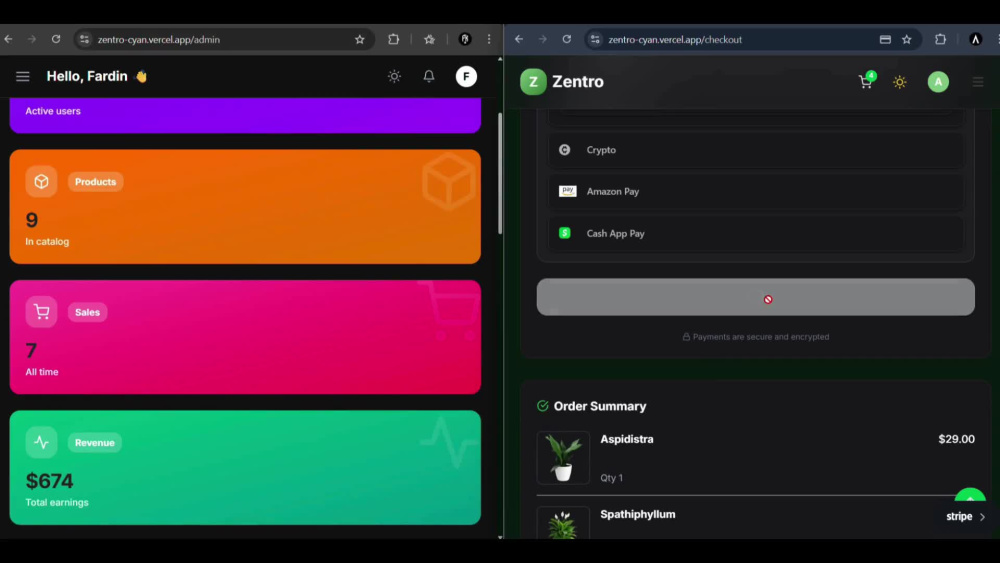Screen dimensions: 1000x563
Task: Click Order Summary heading
Action: tap(599, 406)
